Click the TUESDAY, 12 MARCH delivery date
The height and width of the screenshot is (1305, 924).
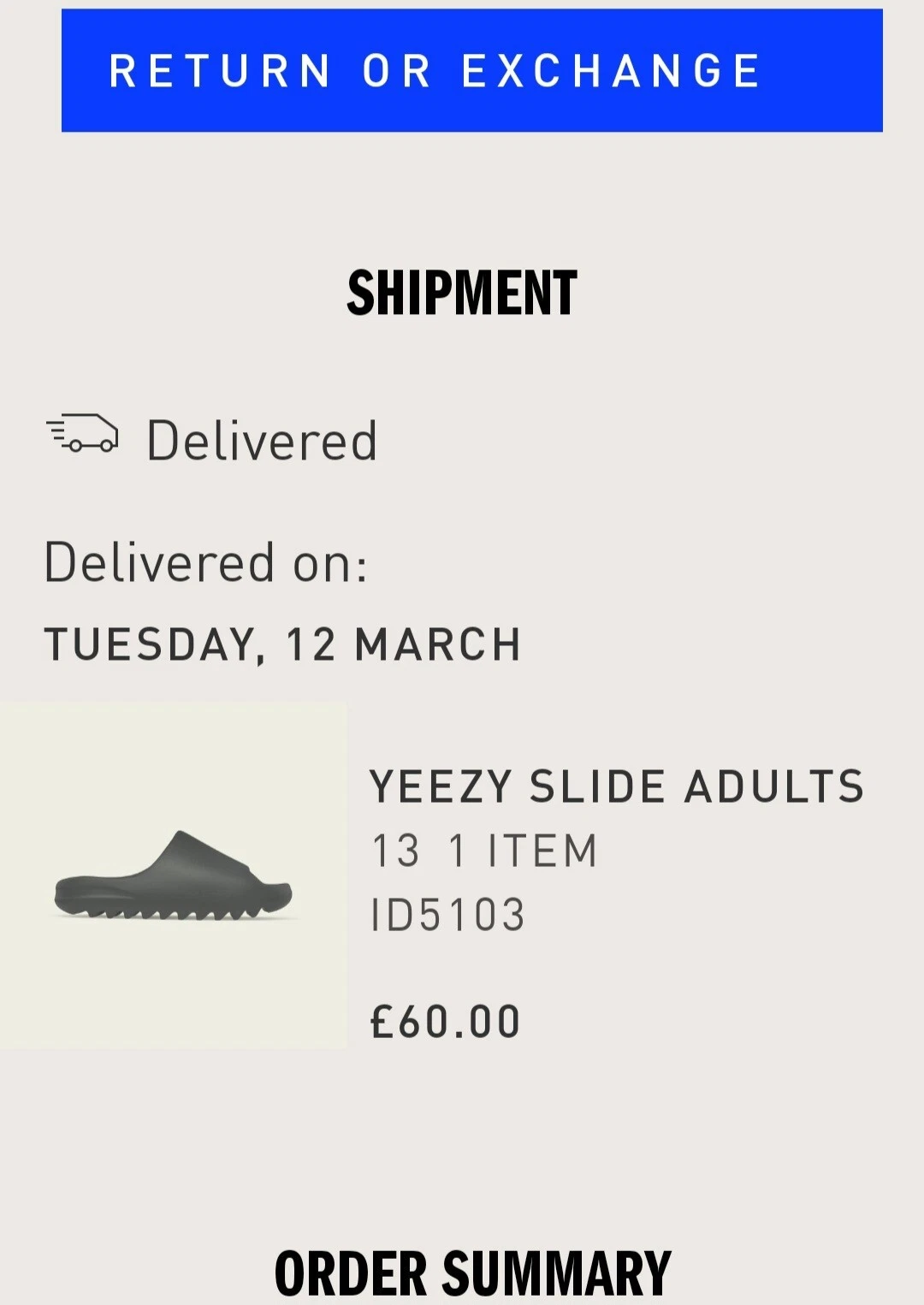pyautogui.click(x=282, y=644)
